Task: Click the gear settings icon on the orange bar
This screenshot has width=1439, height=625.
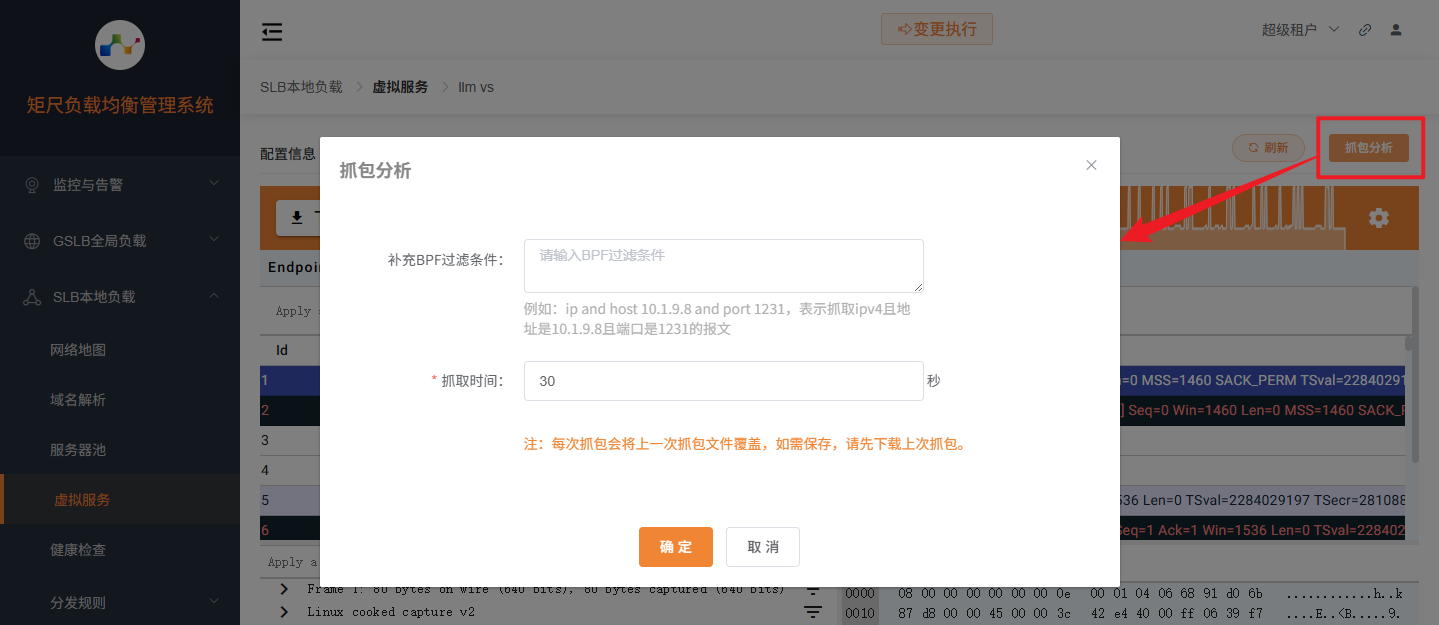Action: tap(1379, 217)
